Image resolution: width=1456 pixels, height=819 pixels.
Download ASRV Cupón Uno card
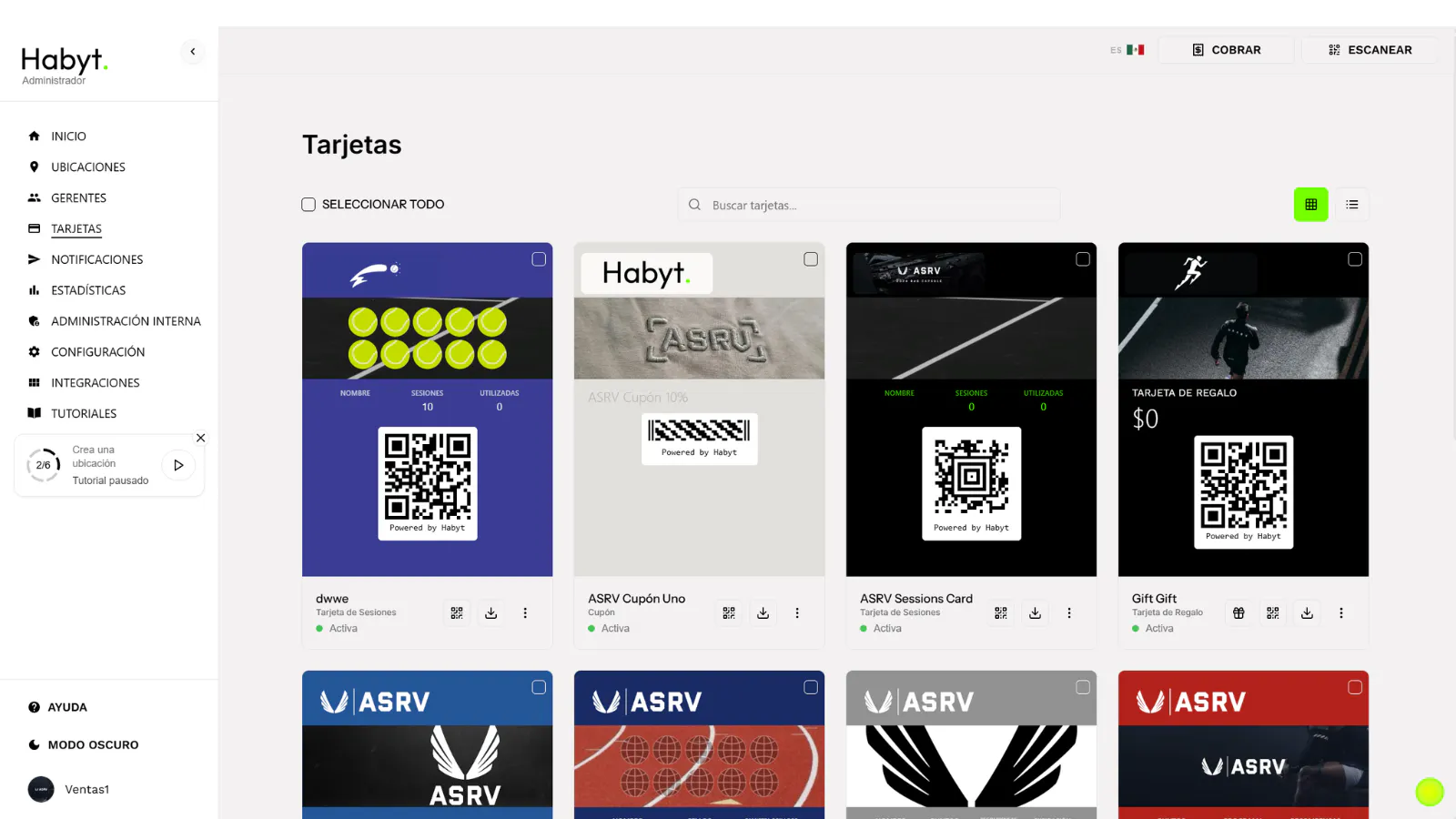[x=763, y=613]
